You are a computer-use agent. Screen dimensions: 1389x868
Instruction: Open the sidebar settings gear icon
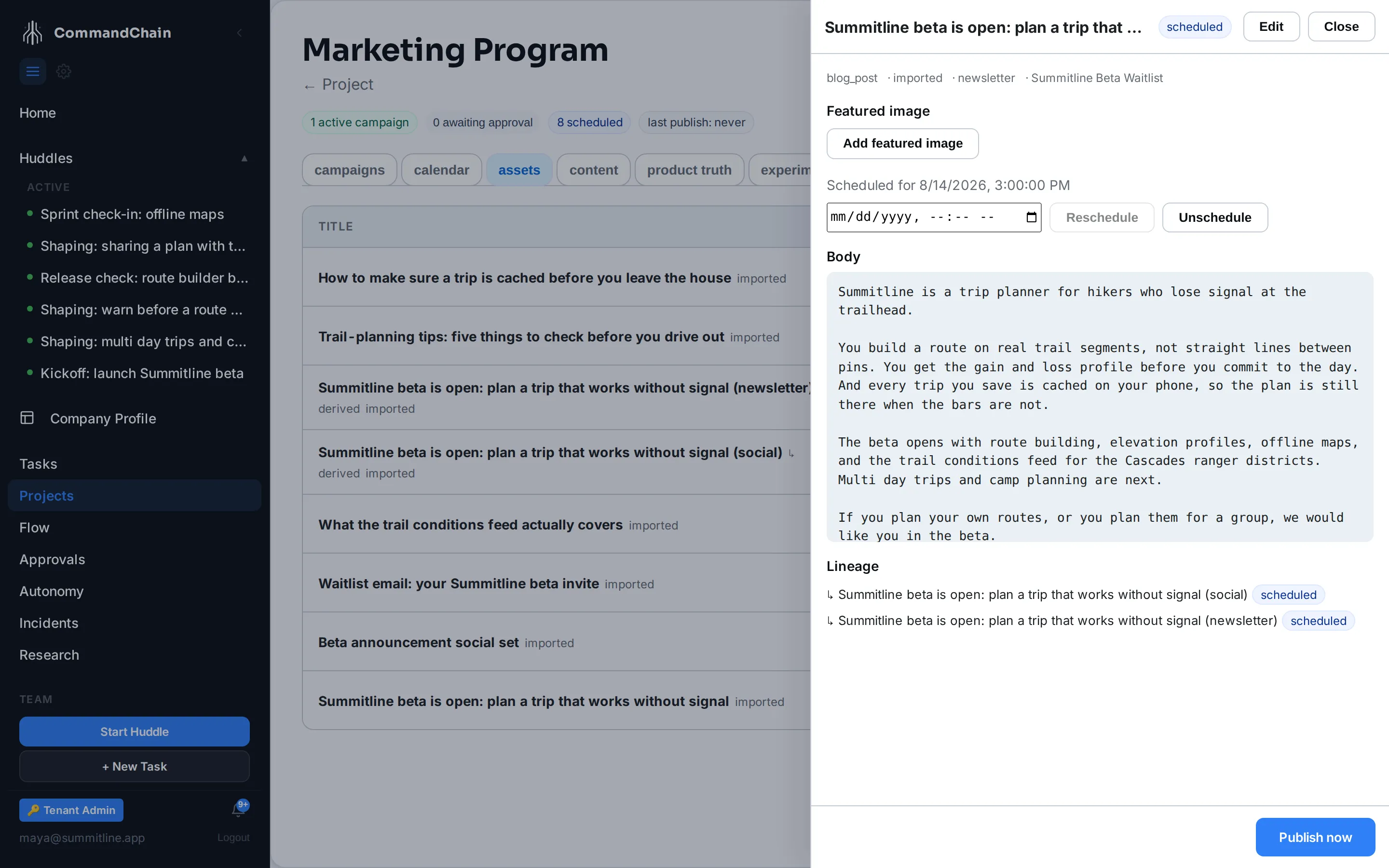click(x=64, y=71)
